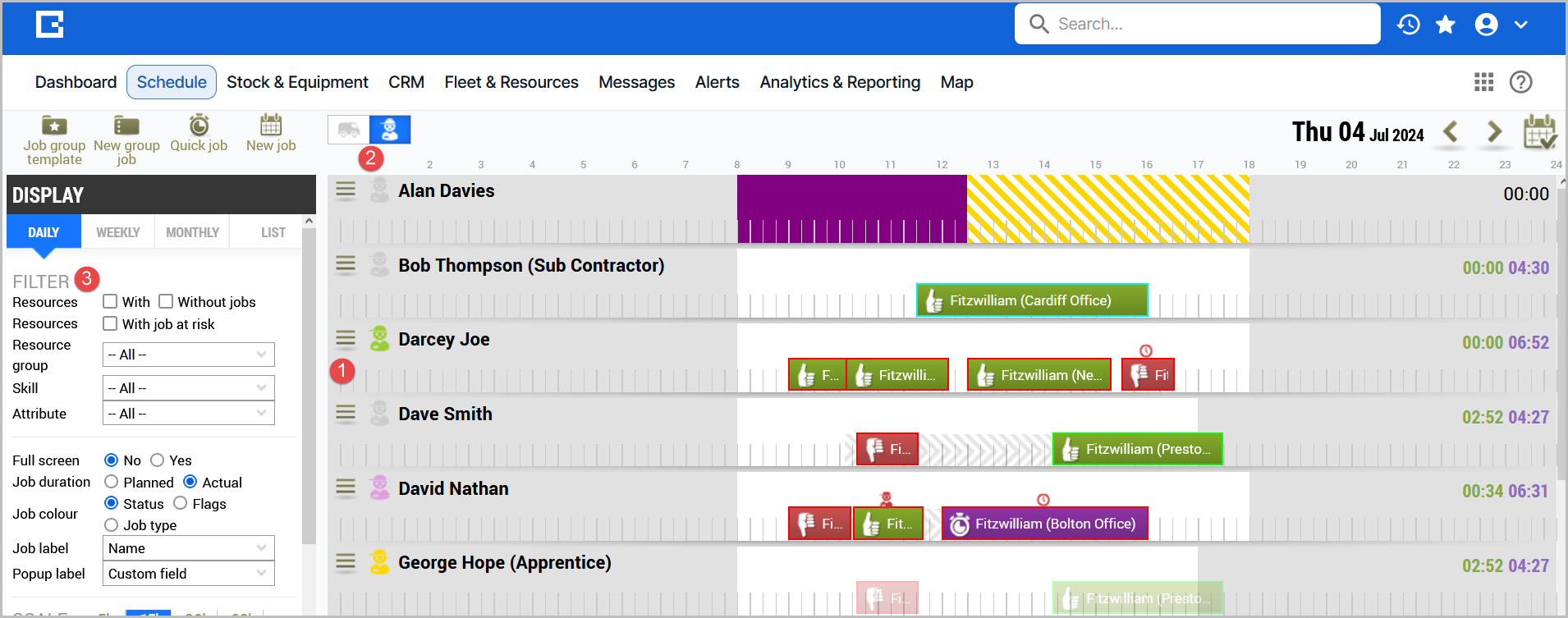1568x618 pixels.
Task: Open the Fleet & Resources menu
Action: click(x=511, y=82)
